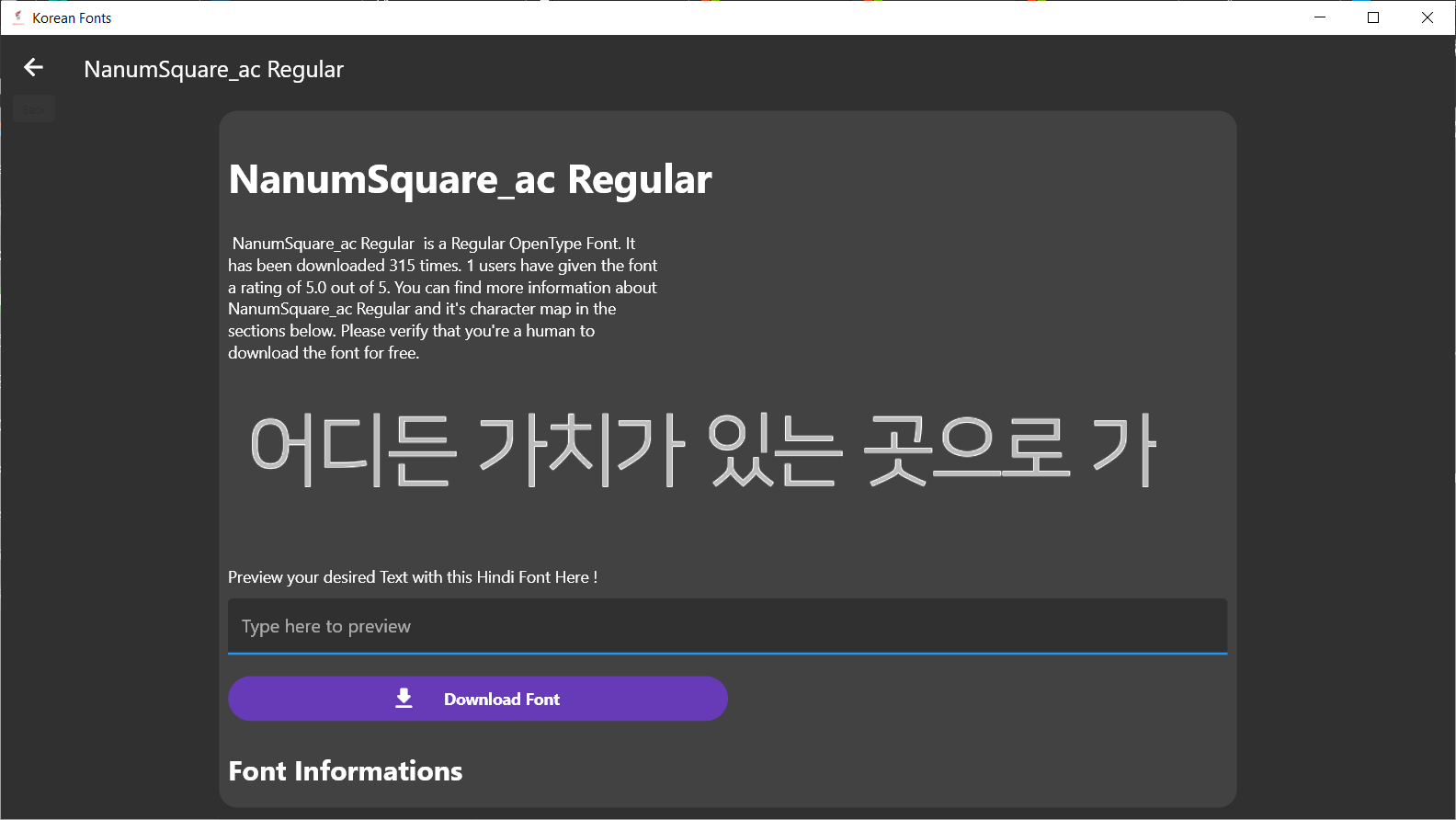Screen dimensions: 1456x820
Task: Click the Type here to preview field
Action: coord(727,626)
